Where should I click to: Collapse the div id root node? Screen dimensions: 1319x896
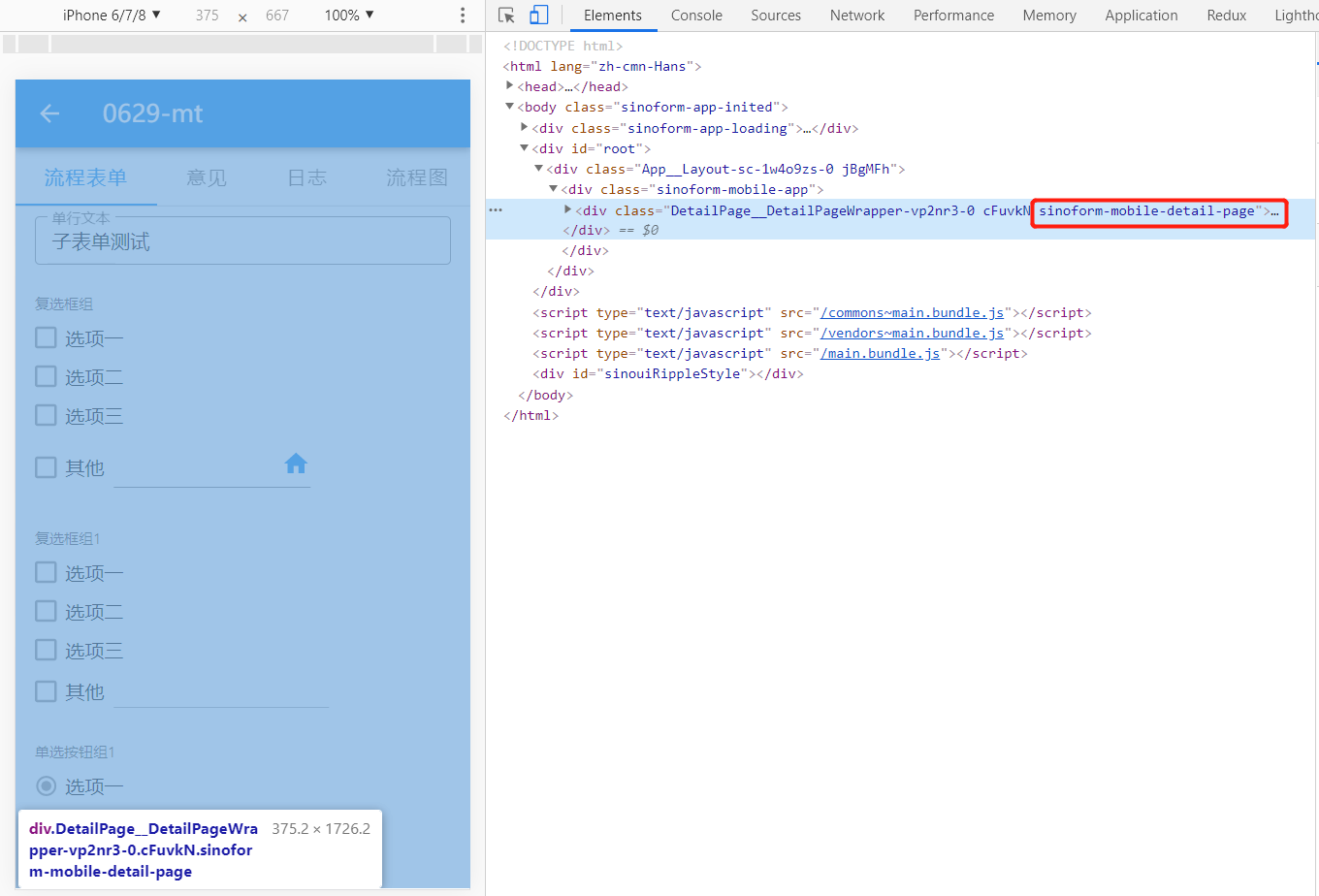pyautogui.click(x=525, y=148)
